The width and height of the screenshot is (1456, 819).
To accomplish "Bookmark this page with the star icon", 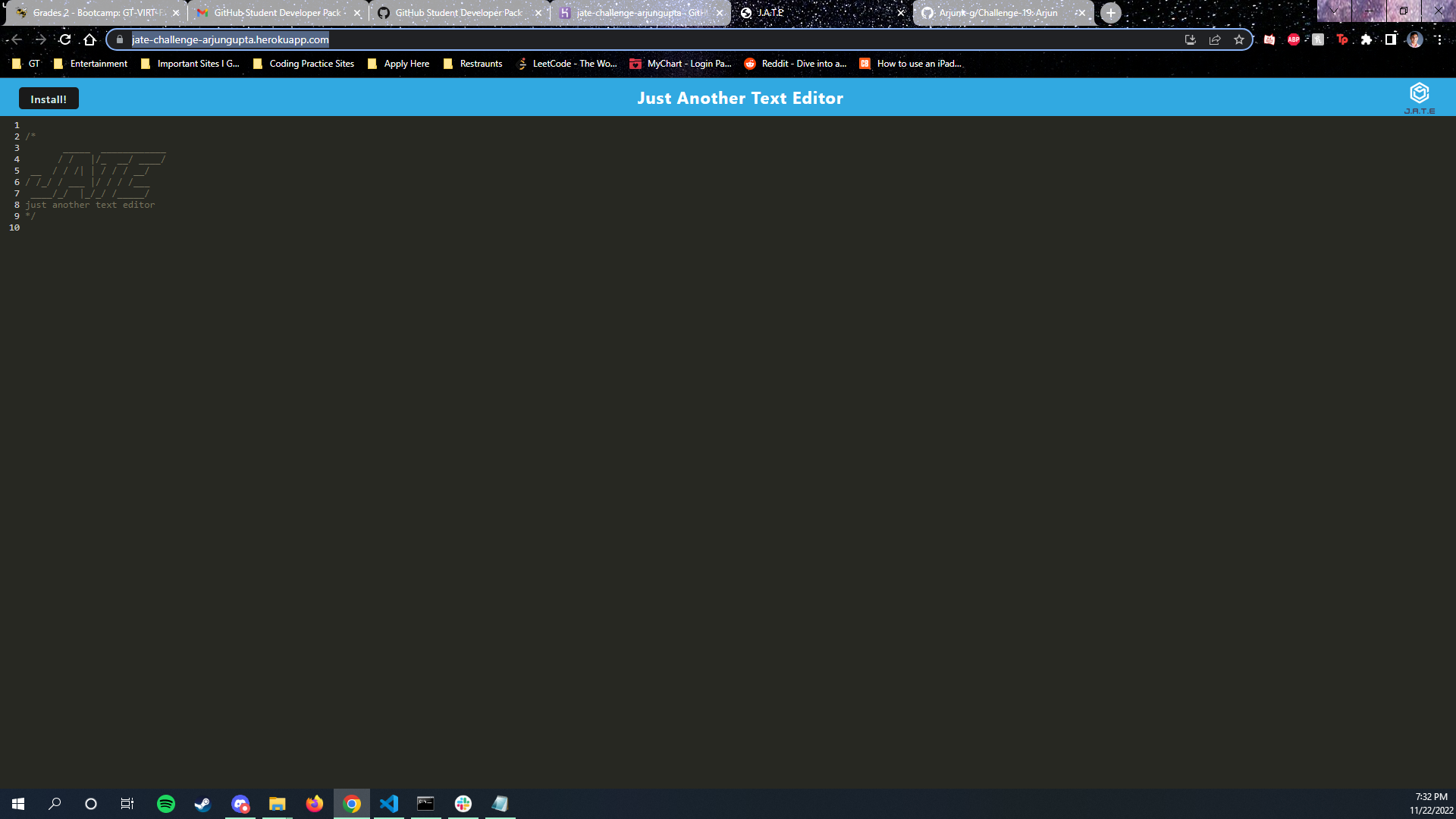I will click(1239, 39).
